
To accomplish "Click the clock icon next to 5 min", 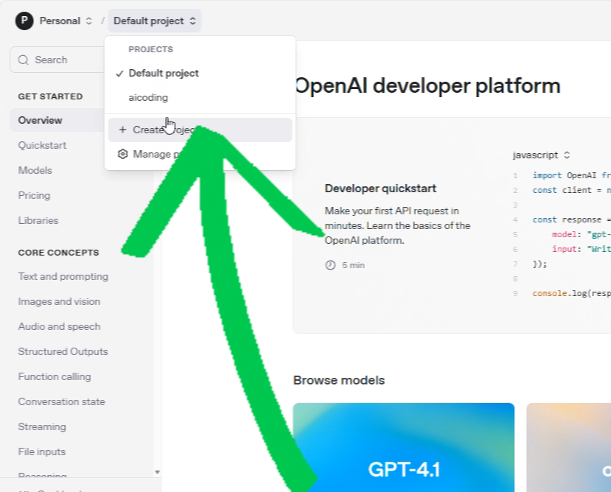I will tap(330, 265).
